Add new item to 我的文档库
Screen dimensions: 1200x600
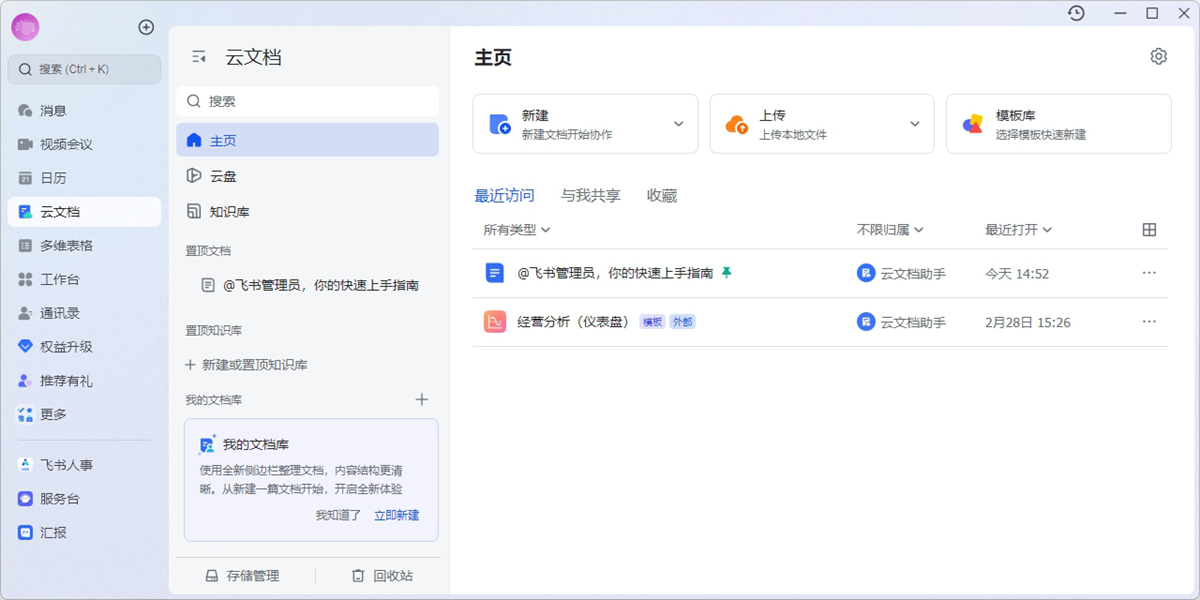(x=422, y=400)
